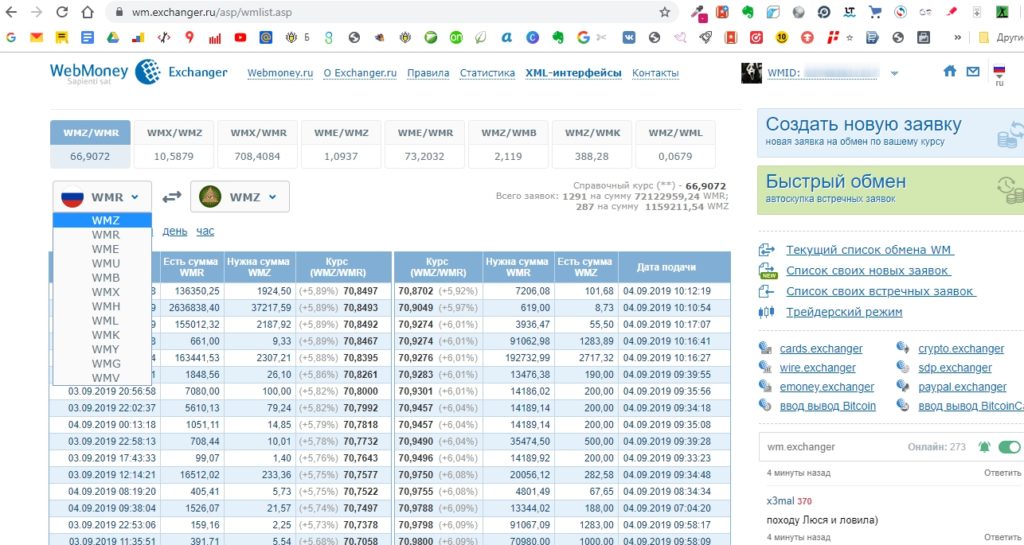Click NEW icon beside Список своих новых заявок
The width and height of the screenshot is (1024, 545).
tap(768, 271)
